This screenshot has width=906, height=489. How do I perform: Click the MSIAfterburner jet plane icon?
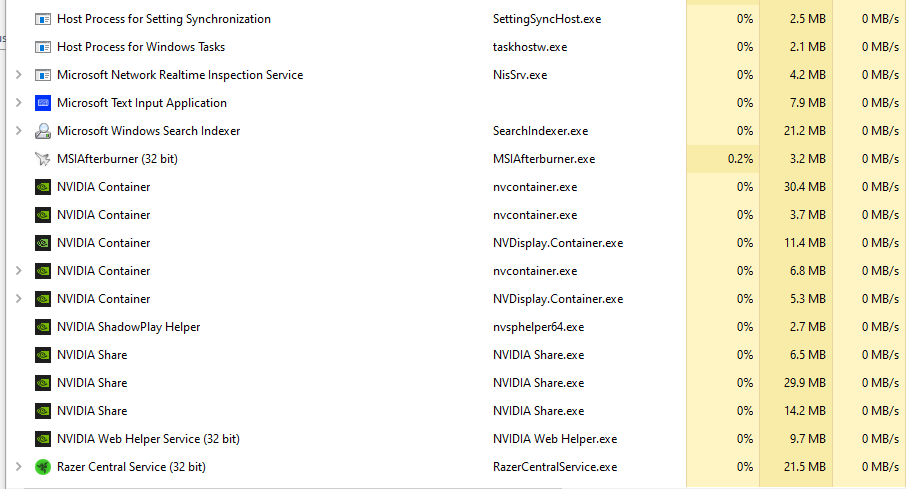click(x=43, y=159)
